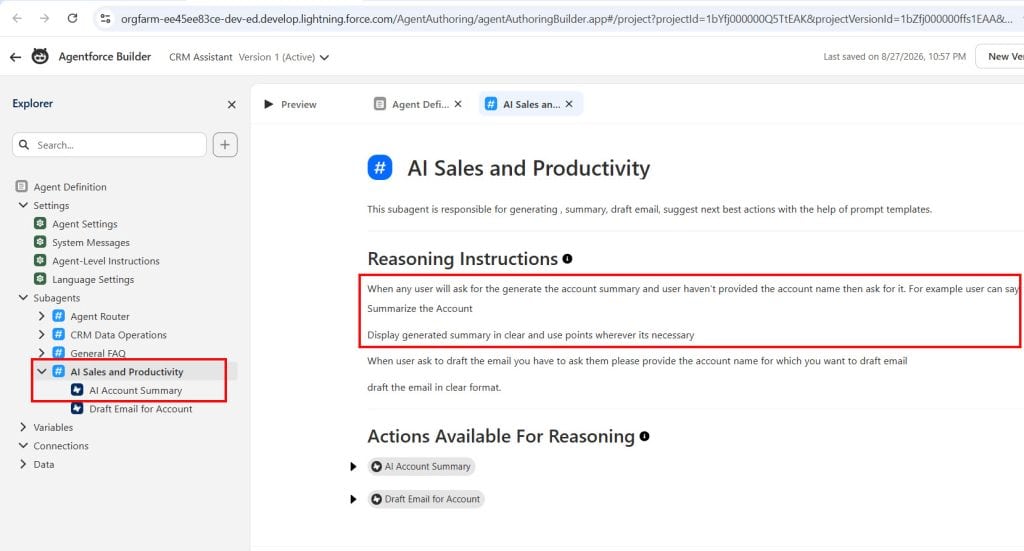
Task: Collapse the Settings tree section
Action: point(24,205)
